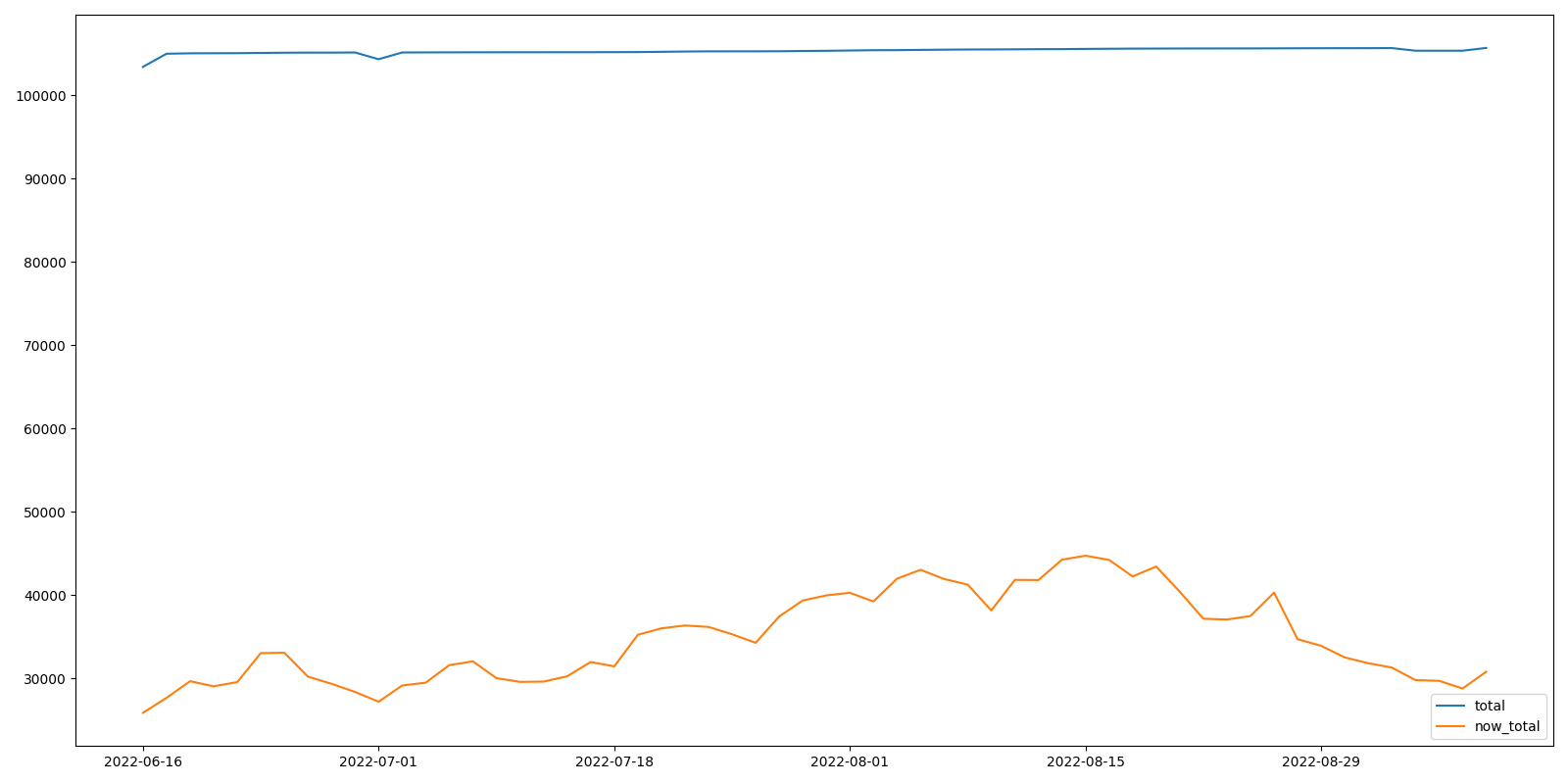1568x784 pixels.
Task: Click the y-axis label 90000
Action: pyautogui.click(x=45, y=179)
